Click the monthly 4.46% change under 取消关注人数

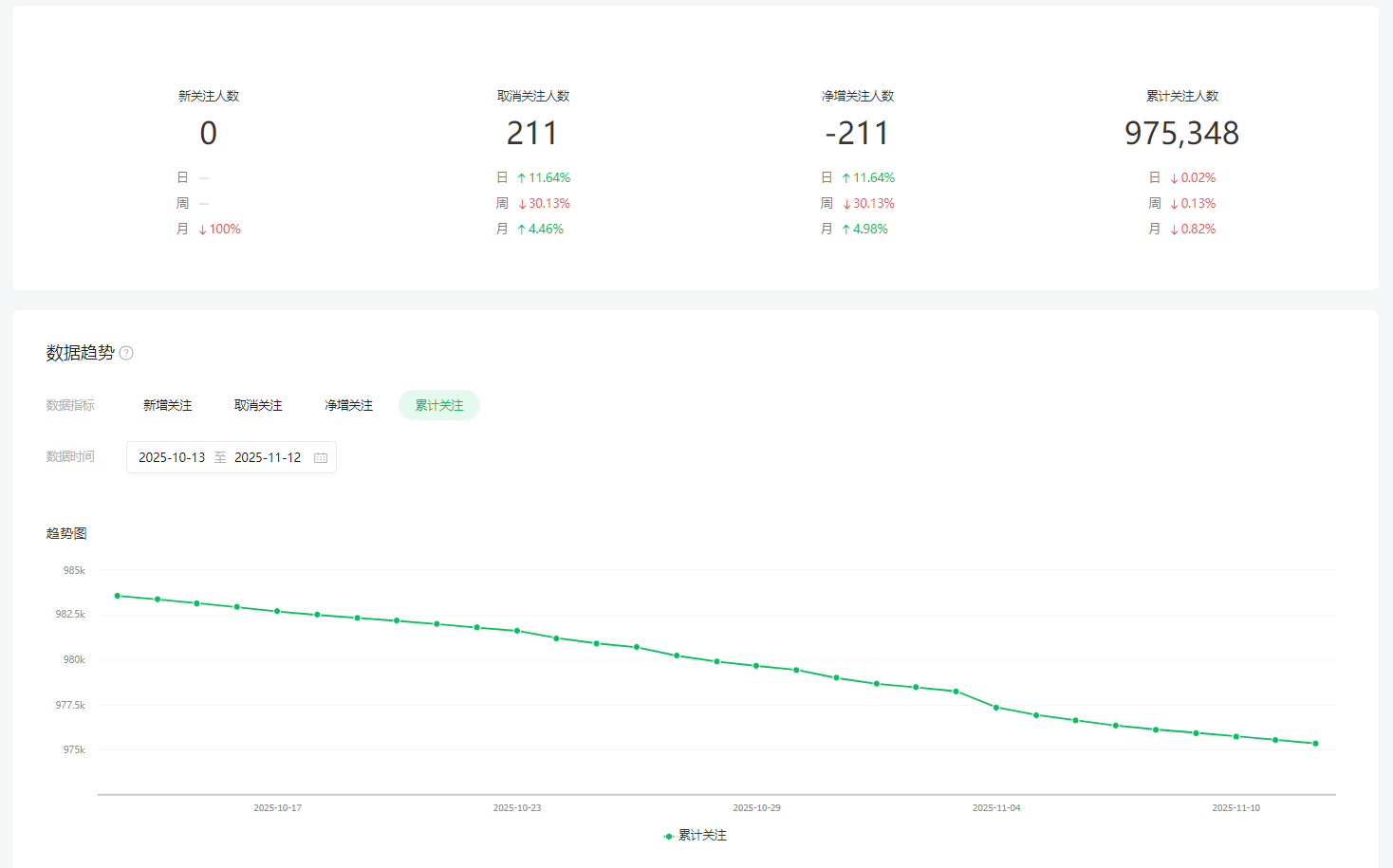pyautogui.click(x=540, y=229)
